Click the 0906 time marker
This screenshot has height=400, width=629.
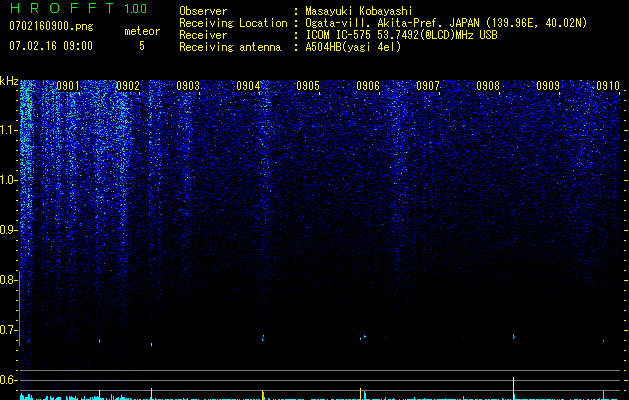[368, 86]
